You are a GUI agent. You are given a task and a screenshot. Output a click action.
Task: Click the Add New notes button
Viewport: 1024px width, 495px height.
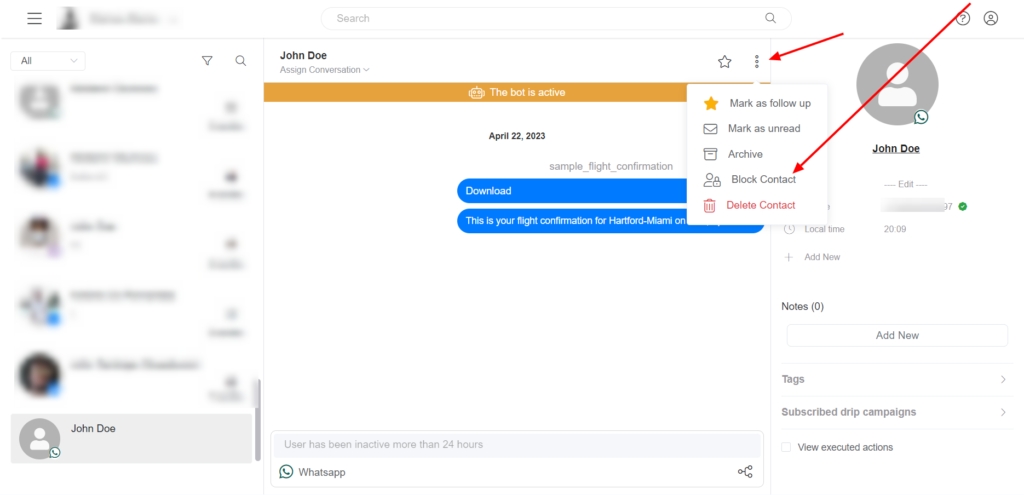pos(897,336)
